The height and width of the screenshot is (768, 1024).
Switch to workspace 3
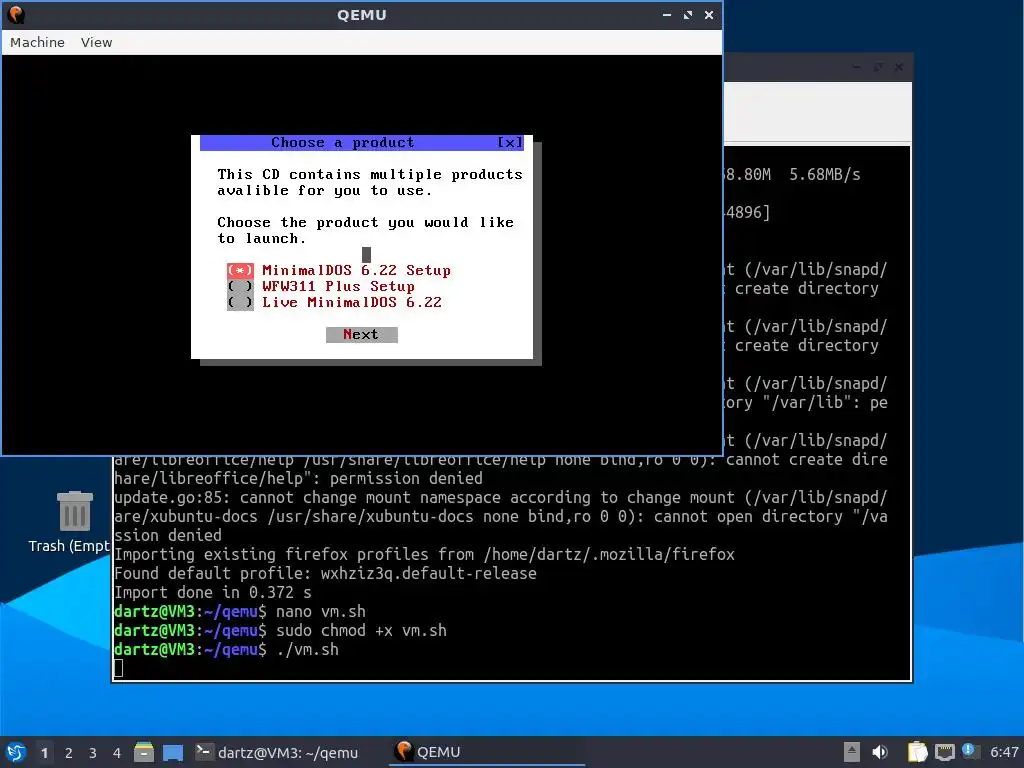tap(93, 753)
